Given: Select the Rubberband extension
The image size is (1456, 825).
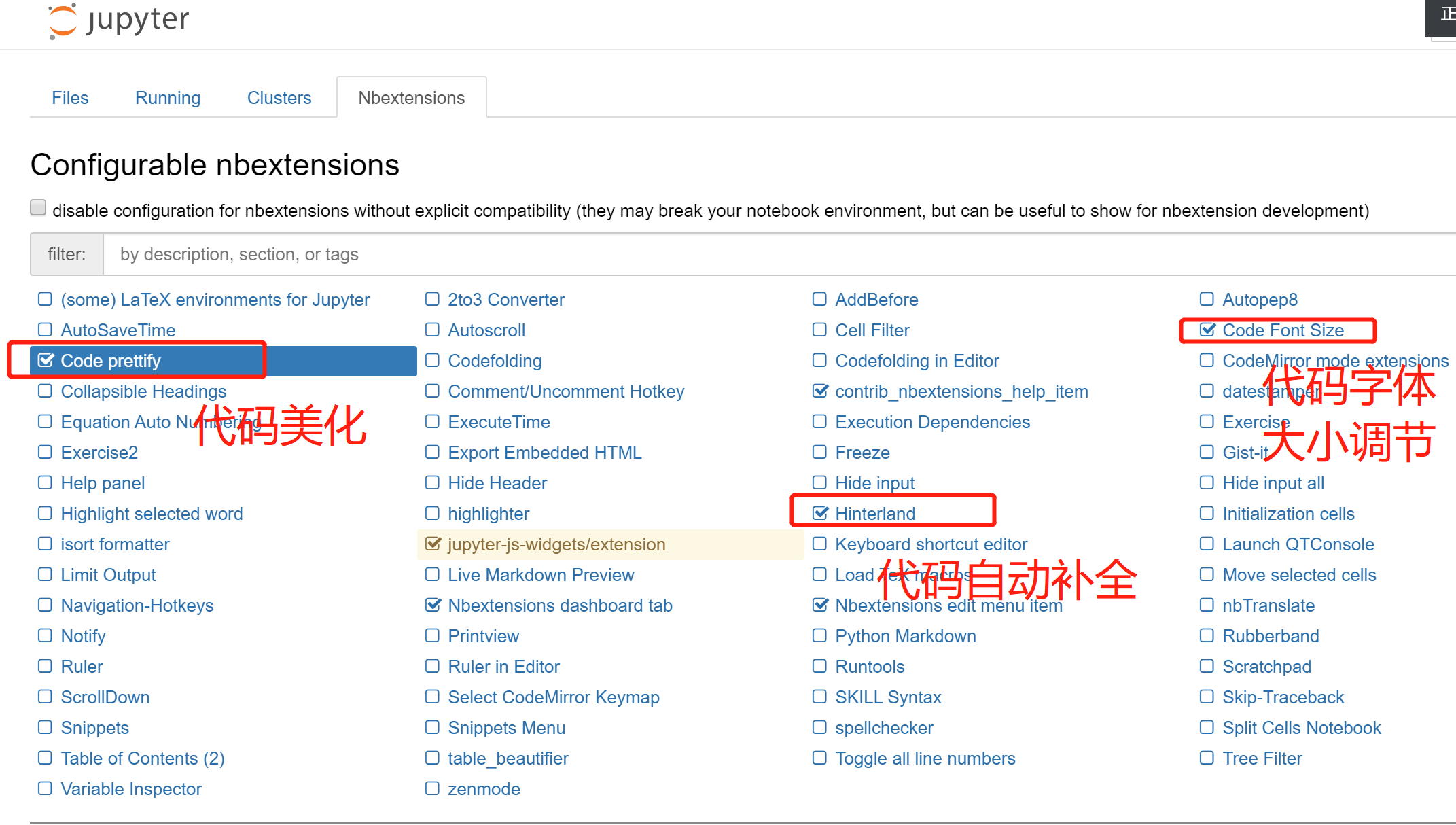Looking at the screenshot, I should pos(1271,636).
